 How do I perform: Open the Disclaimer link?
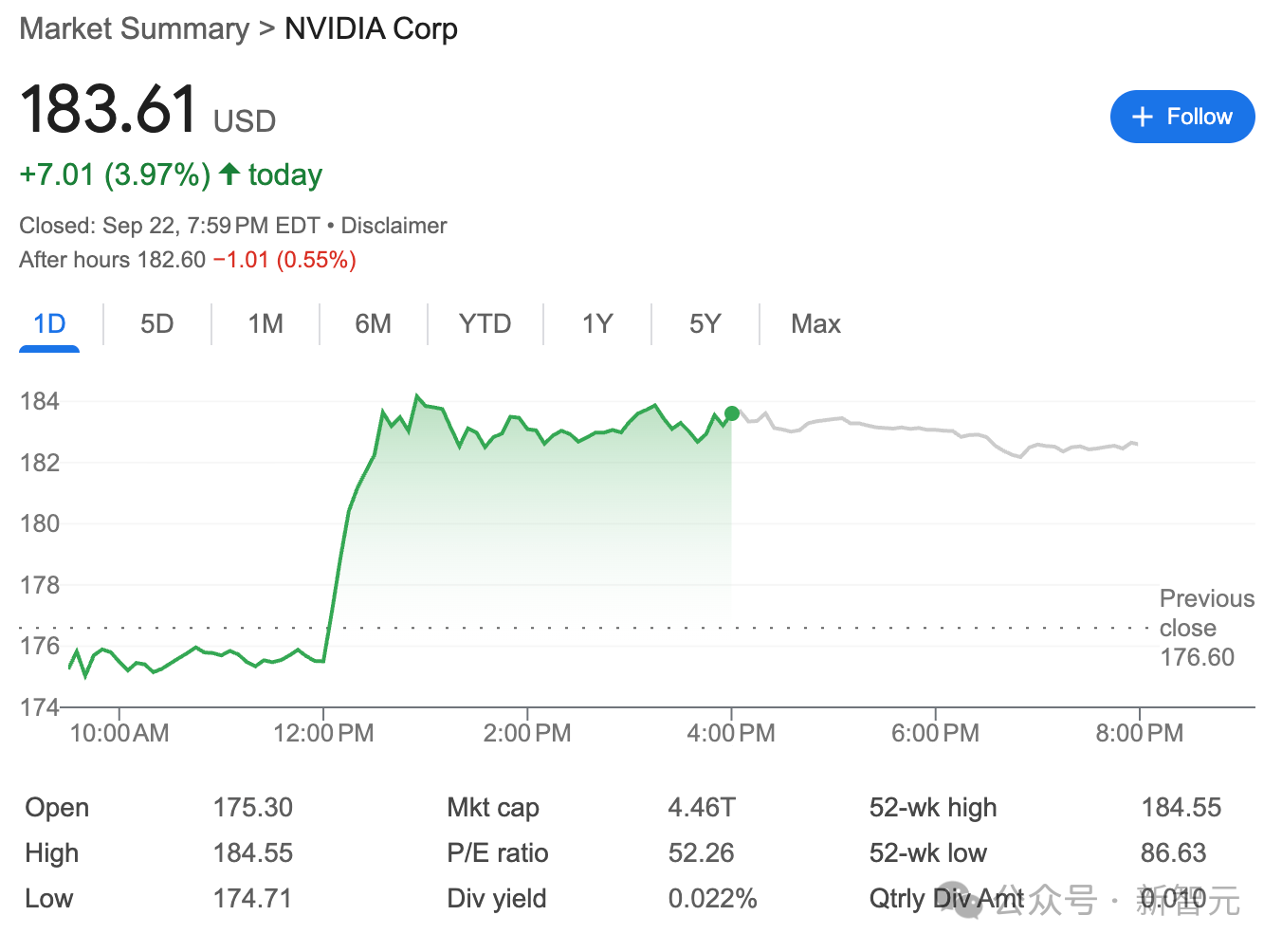point(394,226)
